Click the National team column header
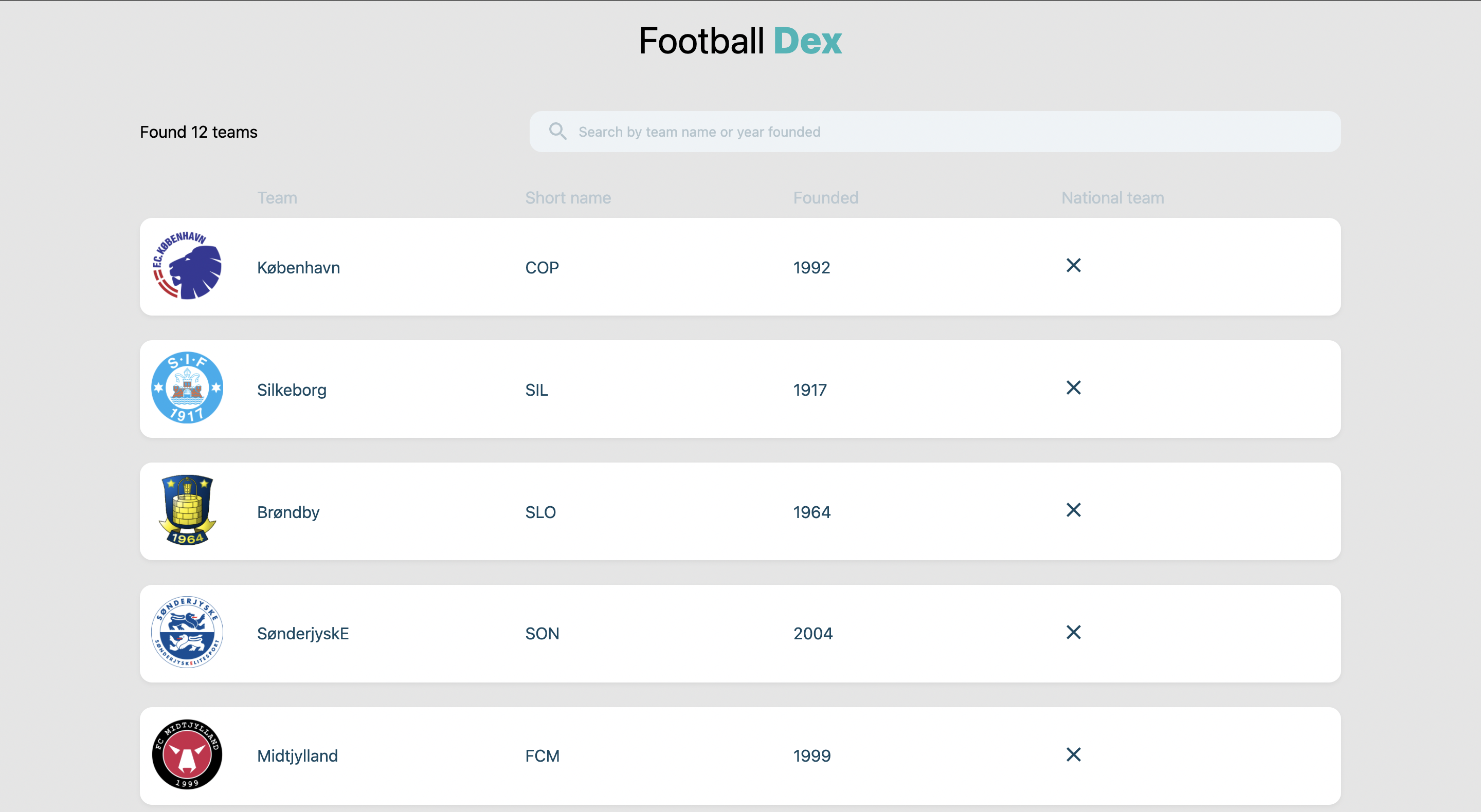 point(1112,198)
